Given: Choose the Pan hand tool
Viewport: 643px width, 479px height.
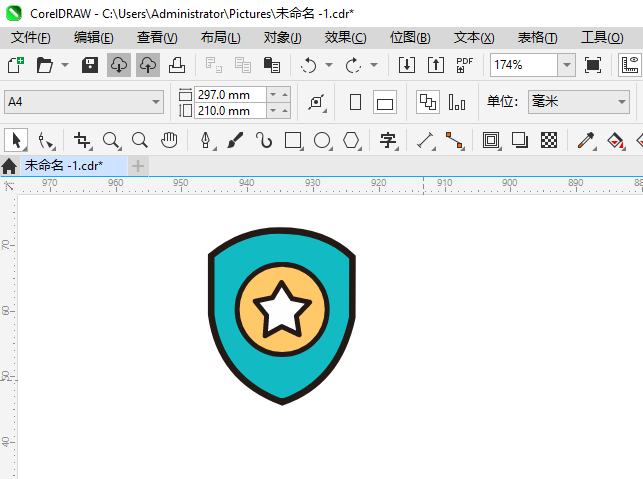Looking at the screenshot, I should click(169, 140).
